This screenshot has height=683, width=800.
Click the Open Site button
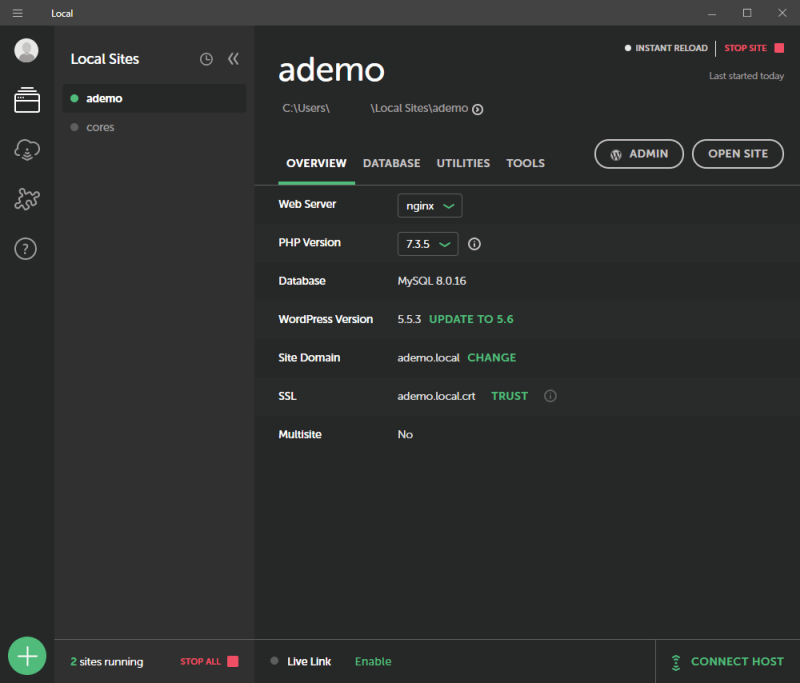tap(738, 154)
